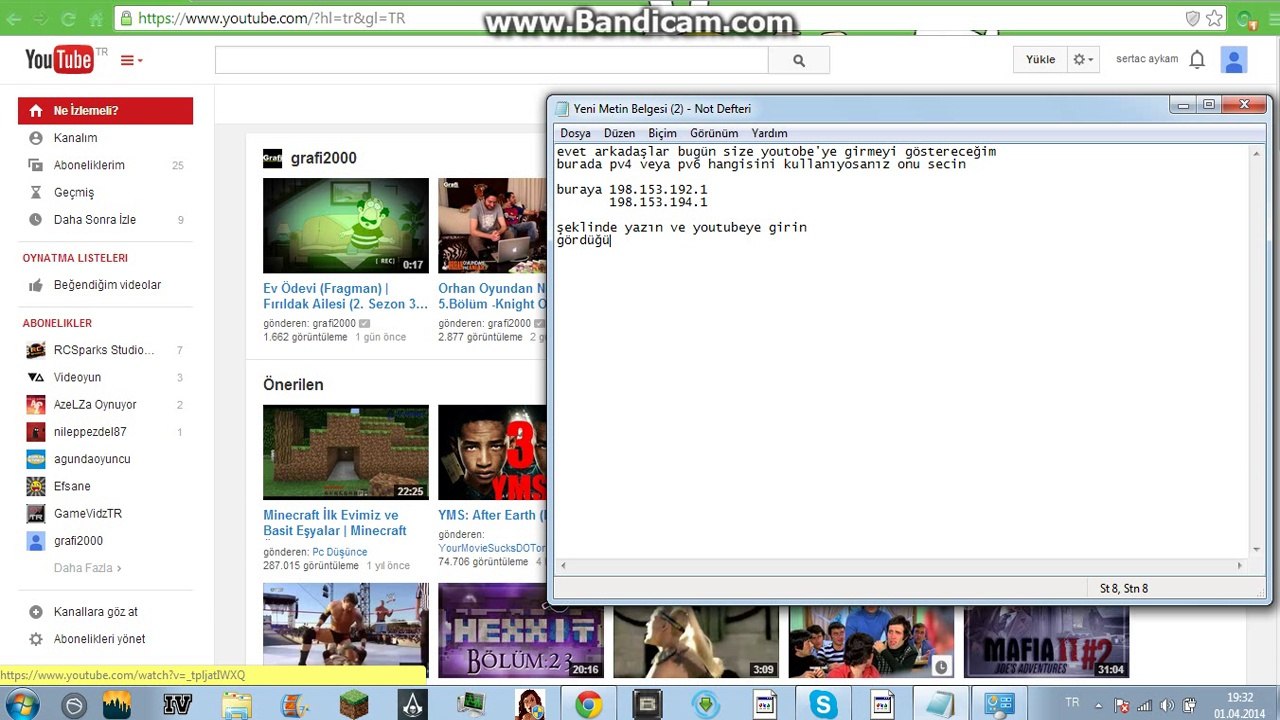The width and height of the screenshot is (1280, 720).
Task: Click the search magnifier button
Action: click(799, 60)
